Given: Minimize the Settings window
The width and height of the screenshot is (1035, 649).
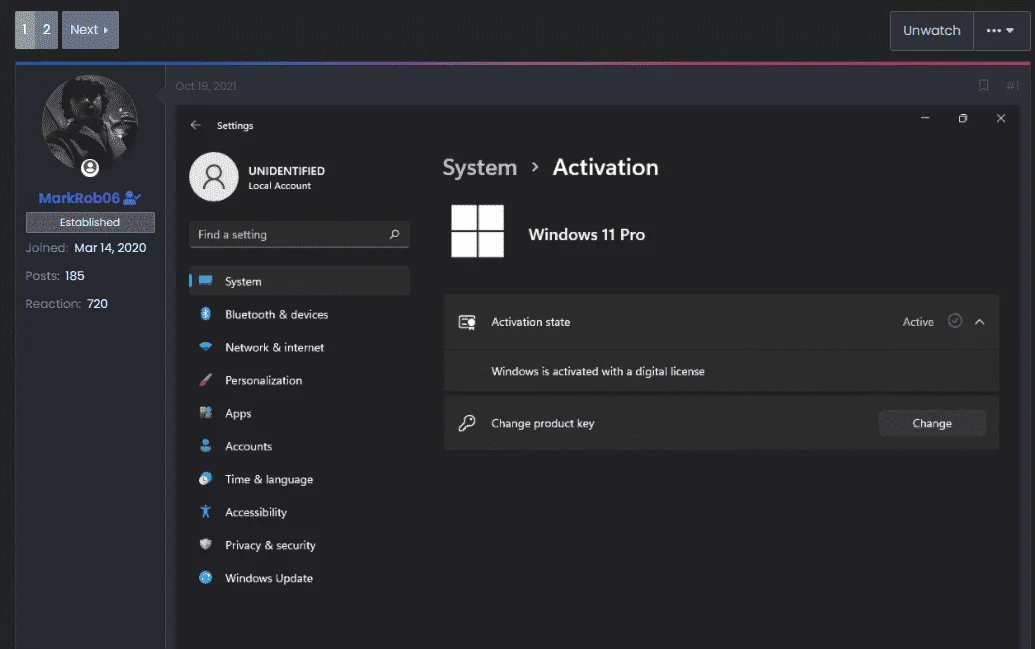Looking at the screenshot, I should pyautogui.click(x=925, y=118).
